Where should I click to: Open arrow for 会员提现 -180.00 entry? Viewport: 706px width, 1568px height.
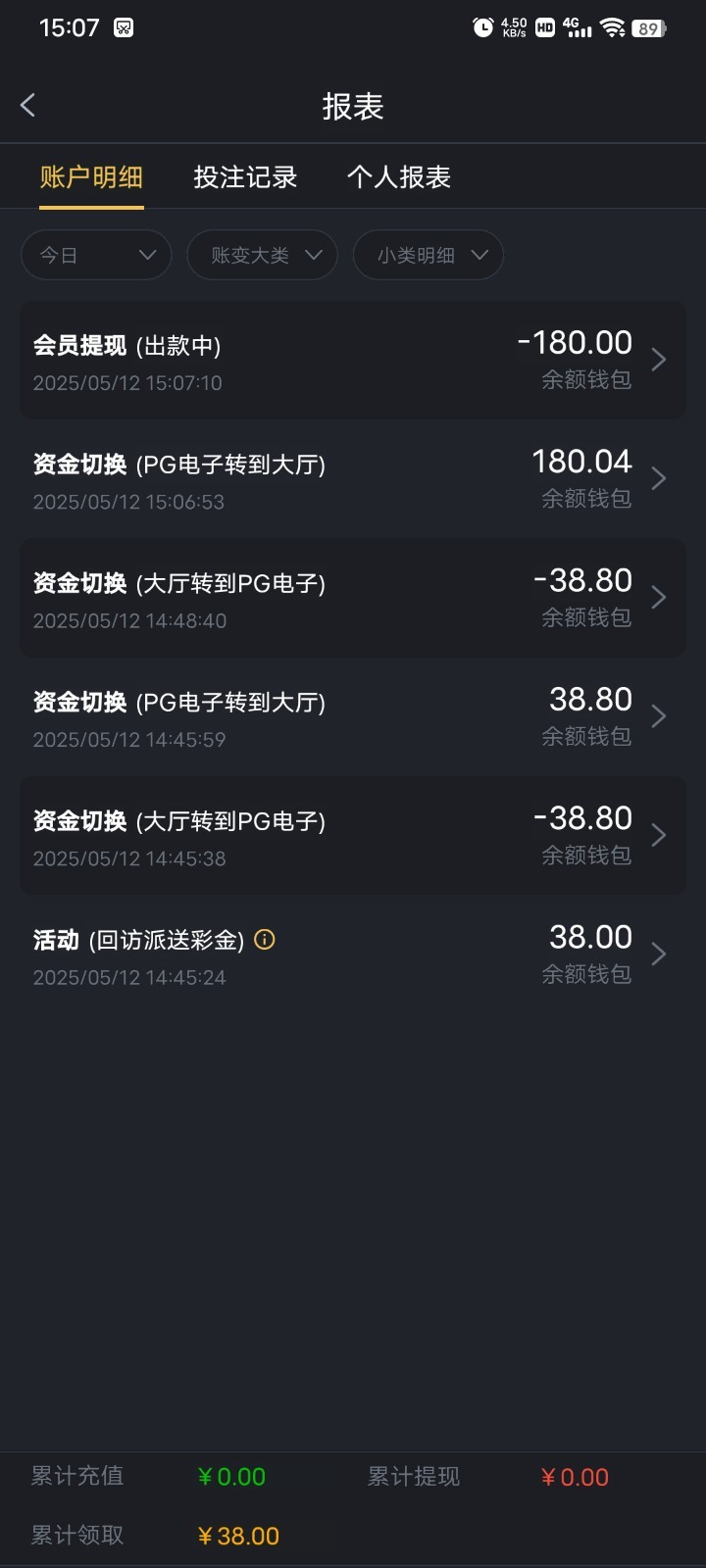point(659,360)
